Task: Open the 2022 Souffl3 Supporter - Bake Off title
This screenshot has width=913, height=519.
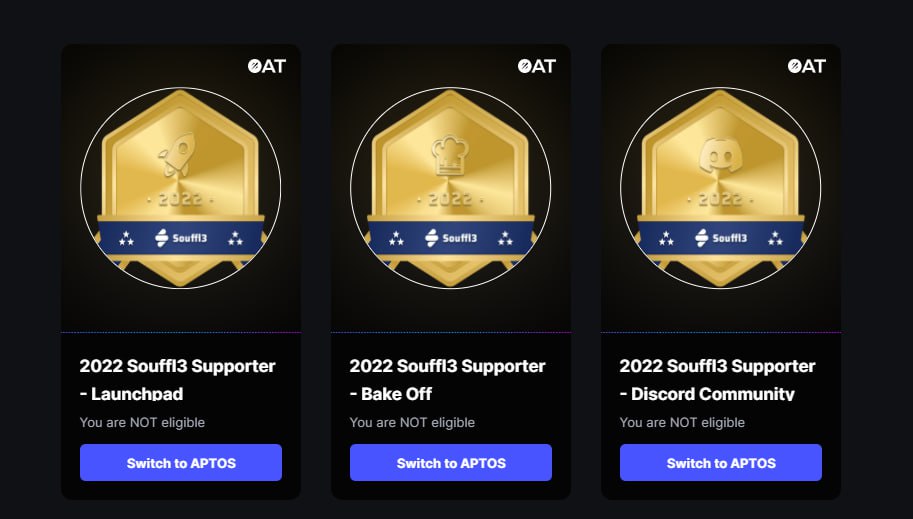Action: click(447, 379)
